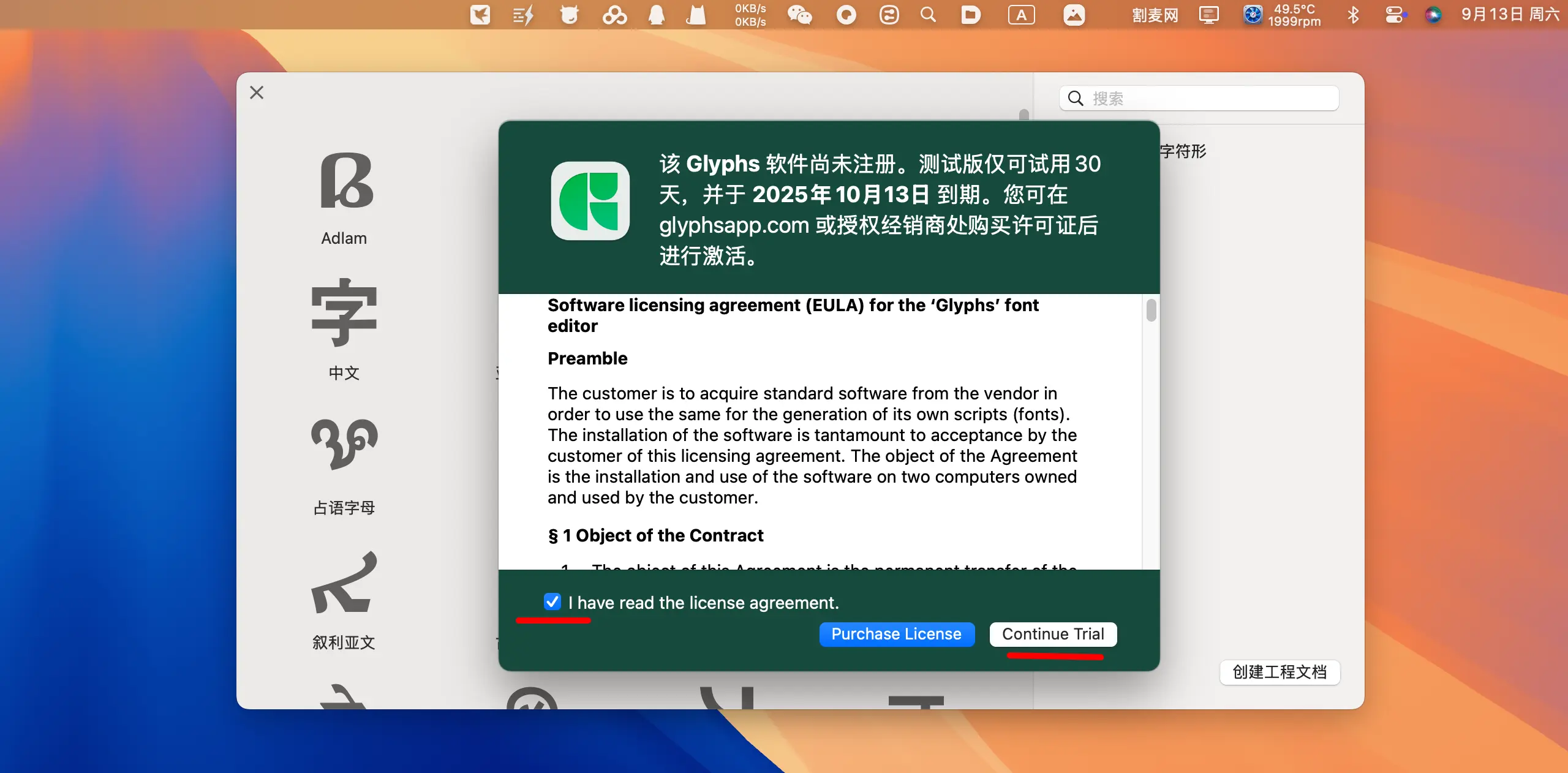Screen dimensions: 1568x773
Task: Open Control Center in menu bar
Action: tap(1395, 15)
